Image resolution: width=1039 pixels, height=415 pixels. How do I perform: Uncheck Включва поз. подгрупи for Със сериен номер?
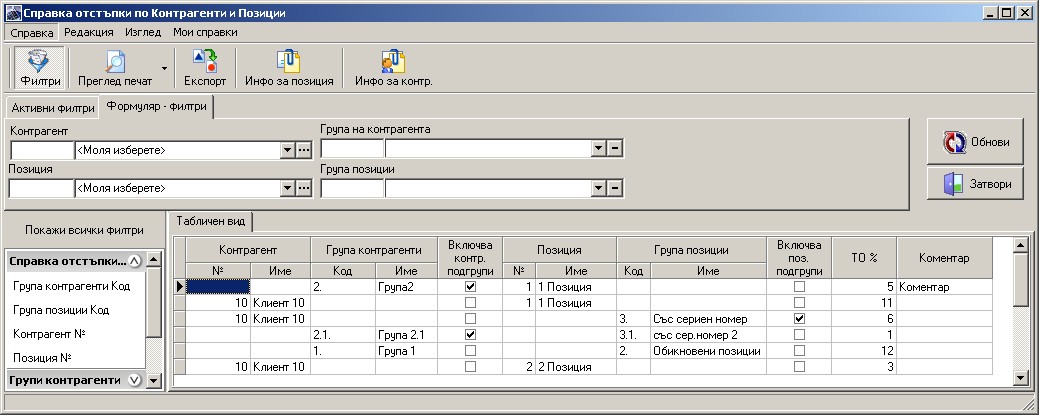pos(800,319)
